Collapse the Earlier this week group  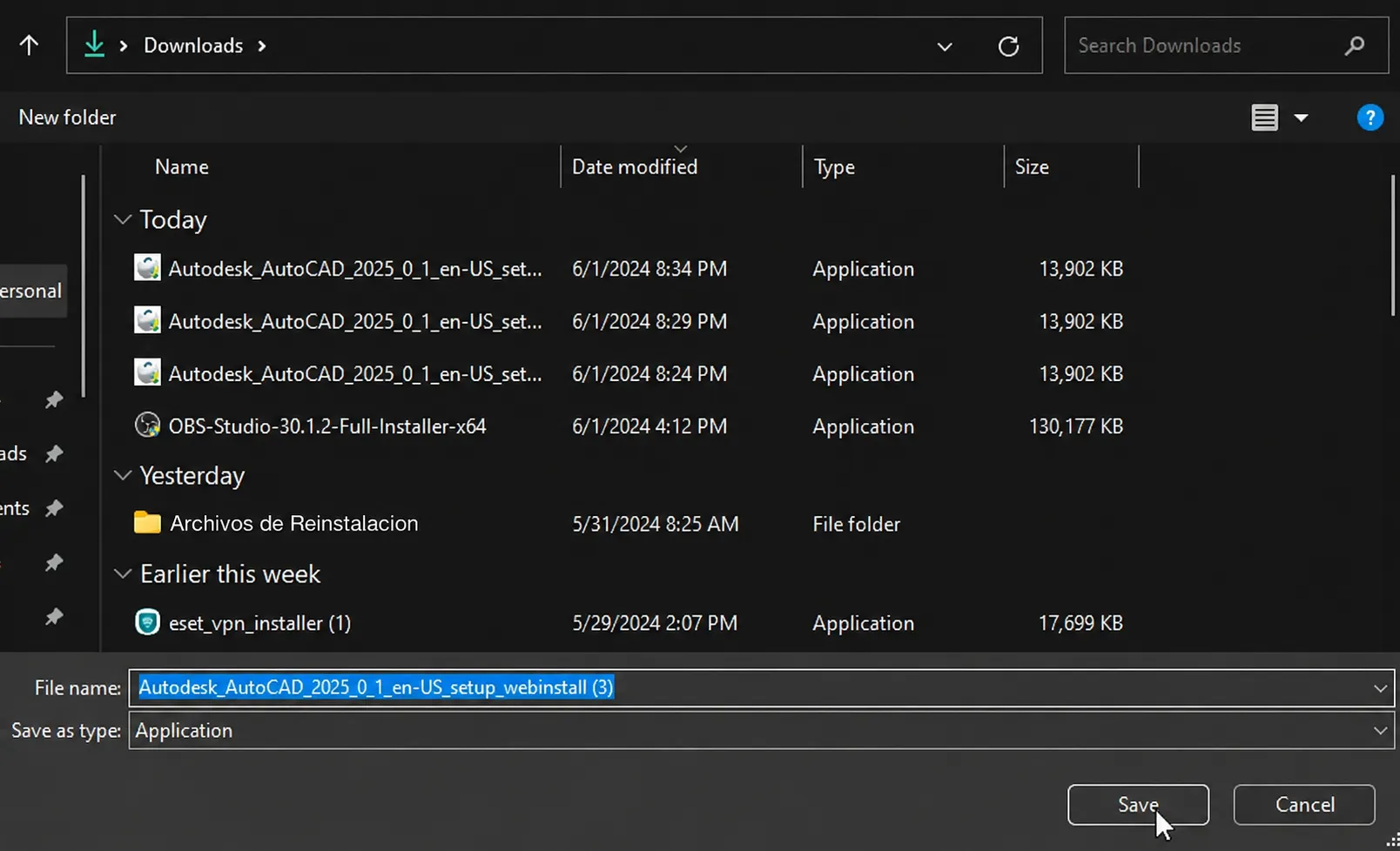click(x=123, y=573)
